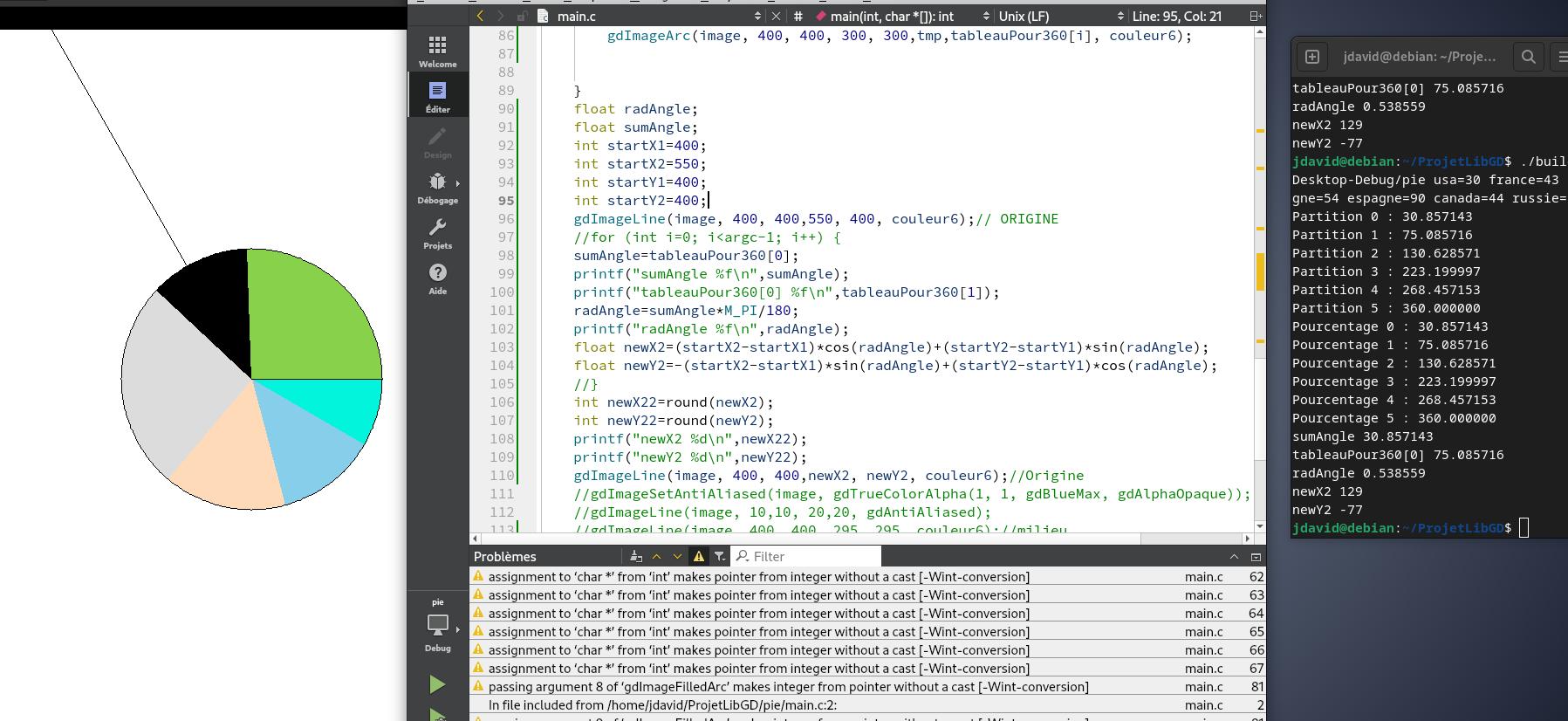Run the project with green play button

(438, 684)
